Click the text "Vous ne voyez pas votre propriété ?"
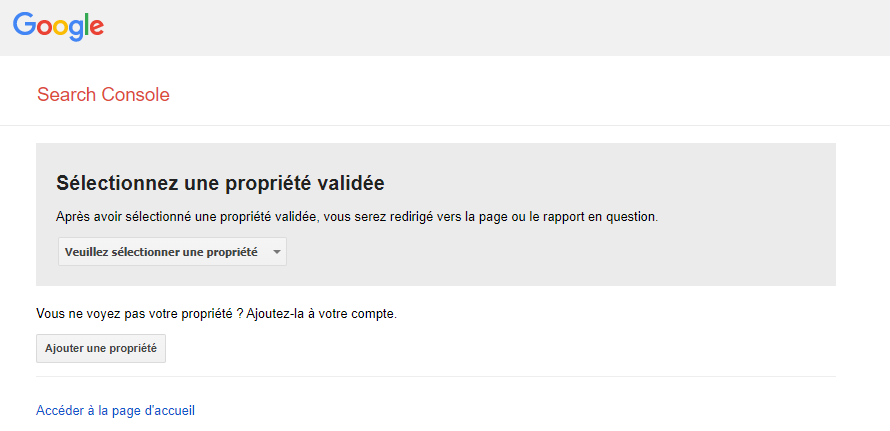 (x=140, y=313)
